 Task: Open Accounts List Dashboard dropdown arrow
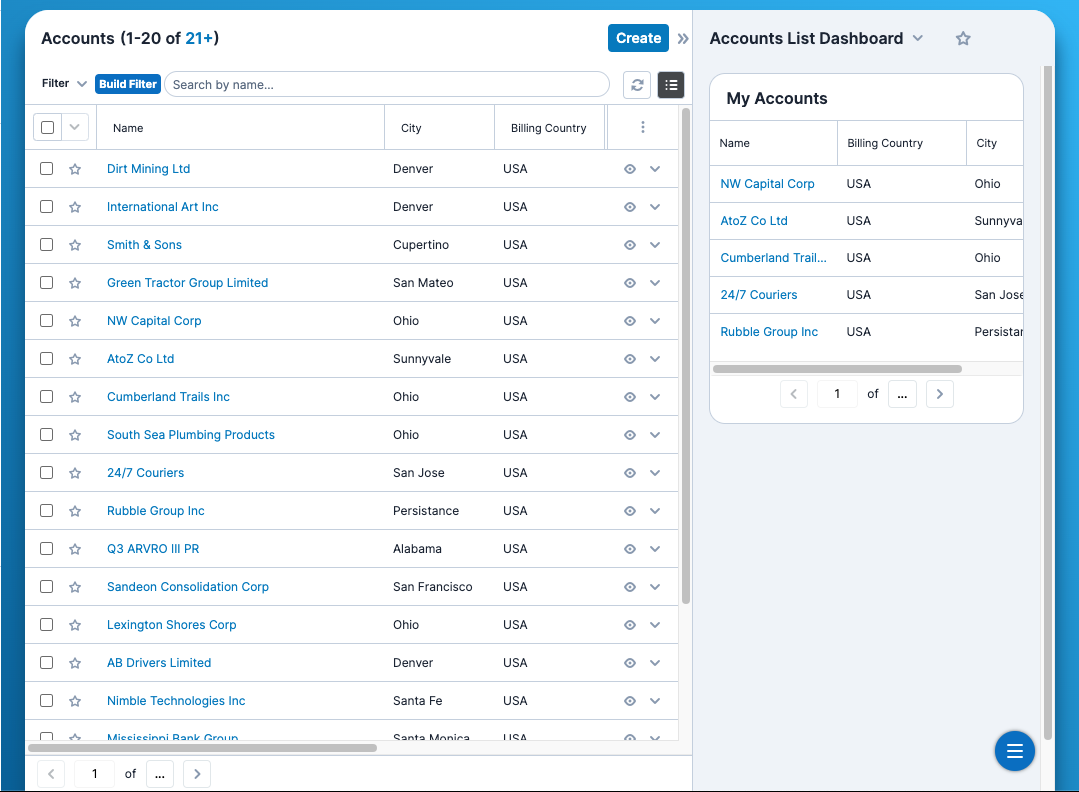point(918,38)
